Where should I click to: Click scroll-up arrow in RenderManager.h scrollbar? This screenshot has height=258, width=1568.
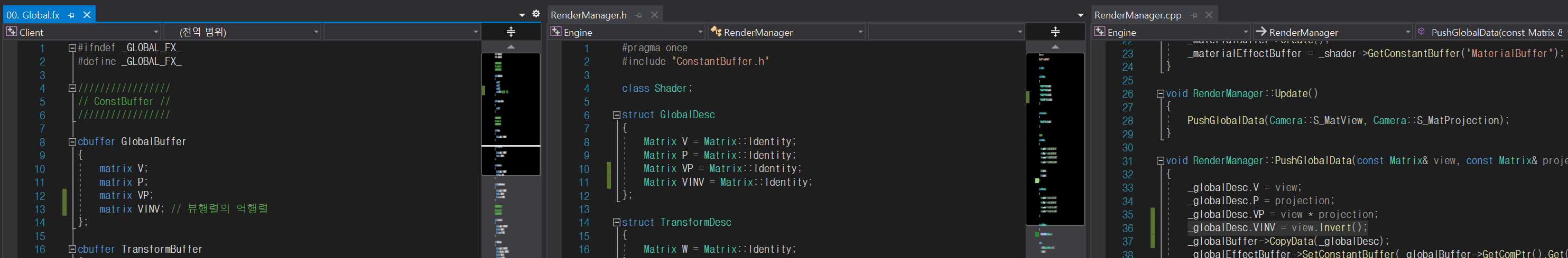point(1055,47)
